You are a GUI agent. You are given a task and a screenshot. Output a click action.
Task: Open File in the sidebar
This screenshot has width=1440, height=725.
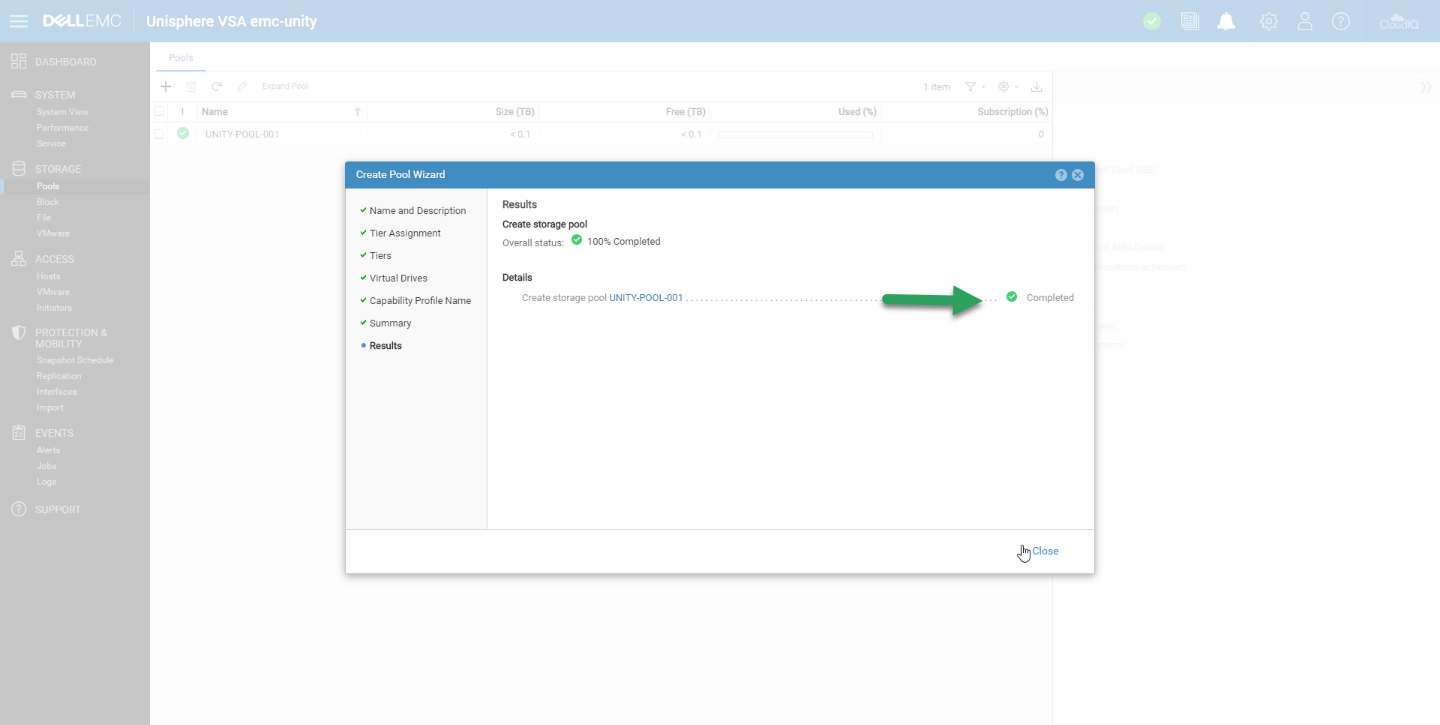coord(43,218)
